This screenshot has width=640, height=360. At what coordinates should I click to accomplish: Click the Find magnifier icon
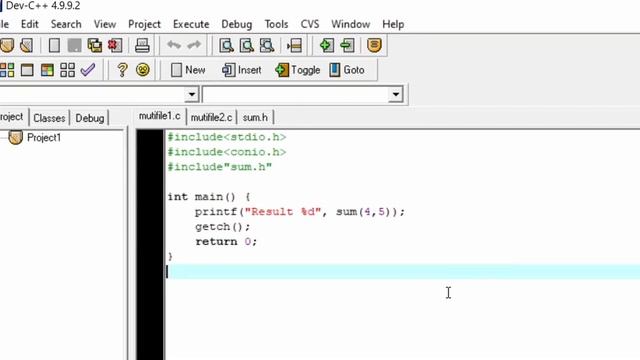(226, 45)
